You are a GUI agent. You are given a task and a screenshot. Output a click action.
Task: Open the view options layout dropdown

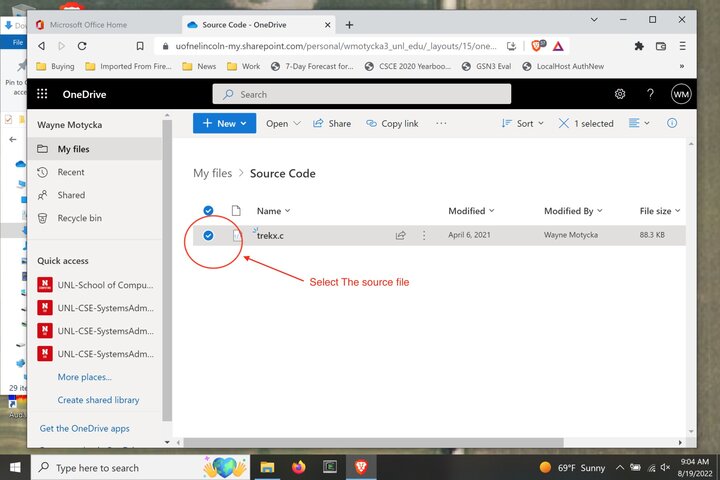[639, 123]
